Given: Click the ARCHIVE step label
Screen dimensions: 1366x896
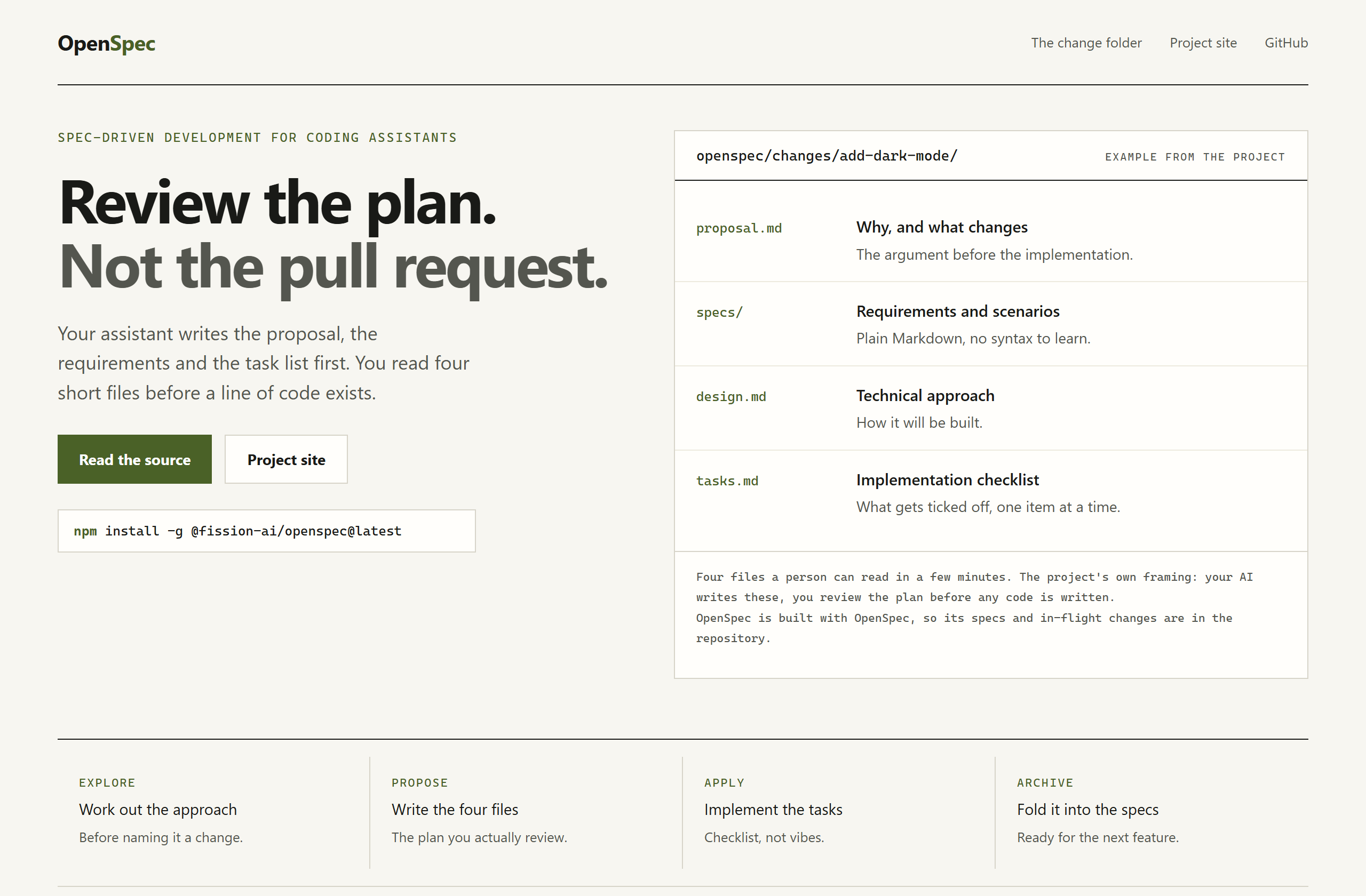Looking at the screenshot, I should tap(1045, 782).
